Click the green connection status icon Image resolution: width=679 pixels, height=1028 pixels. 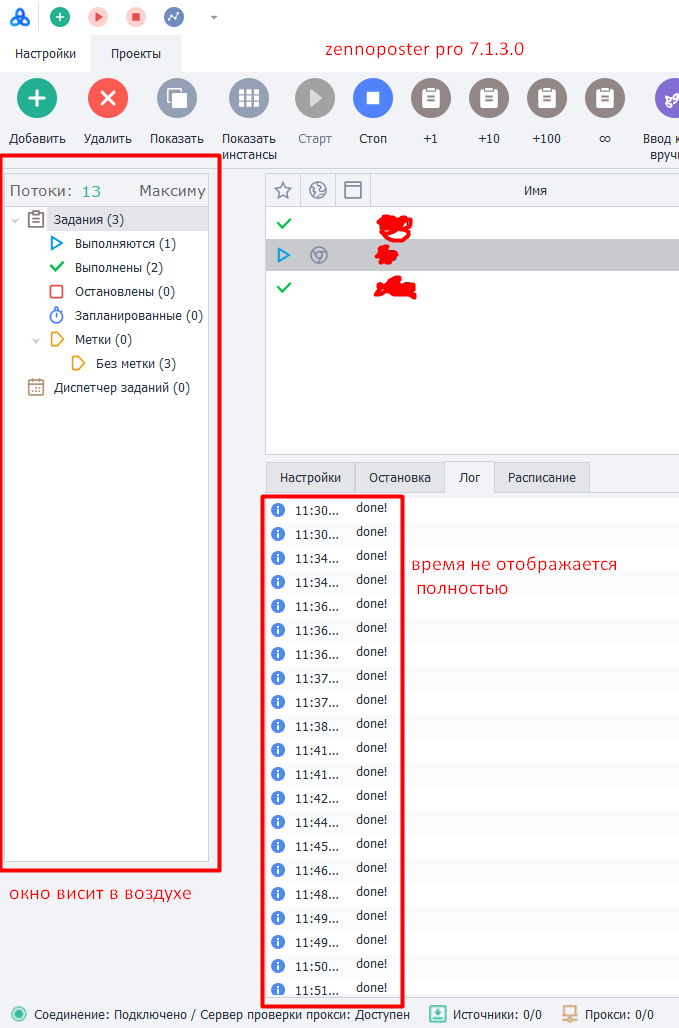(x=19, y=1014)
